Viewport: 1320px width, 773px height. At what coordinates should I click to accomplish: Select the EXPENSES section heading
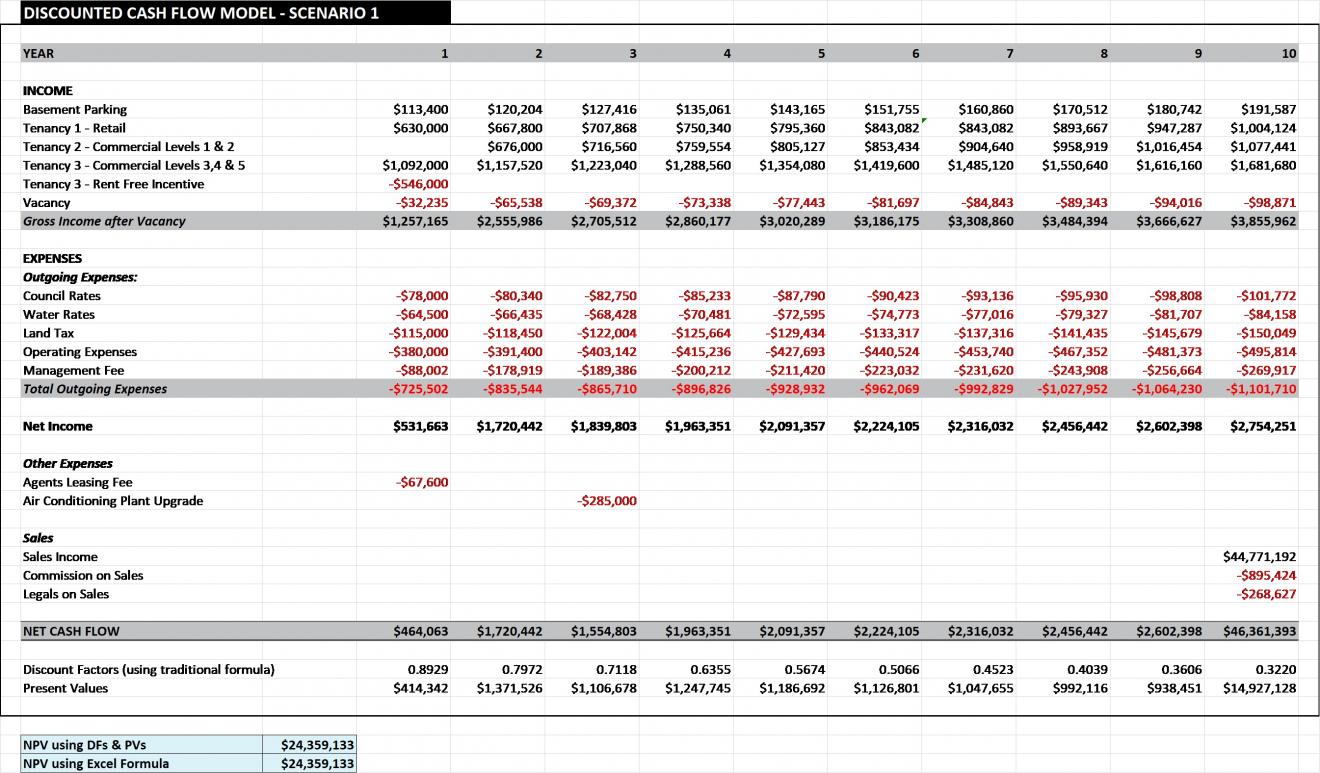pos(53,258)
